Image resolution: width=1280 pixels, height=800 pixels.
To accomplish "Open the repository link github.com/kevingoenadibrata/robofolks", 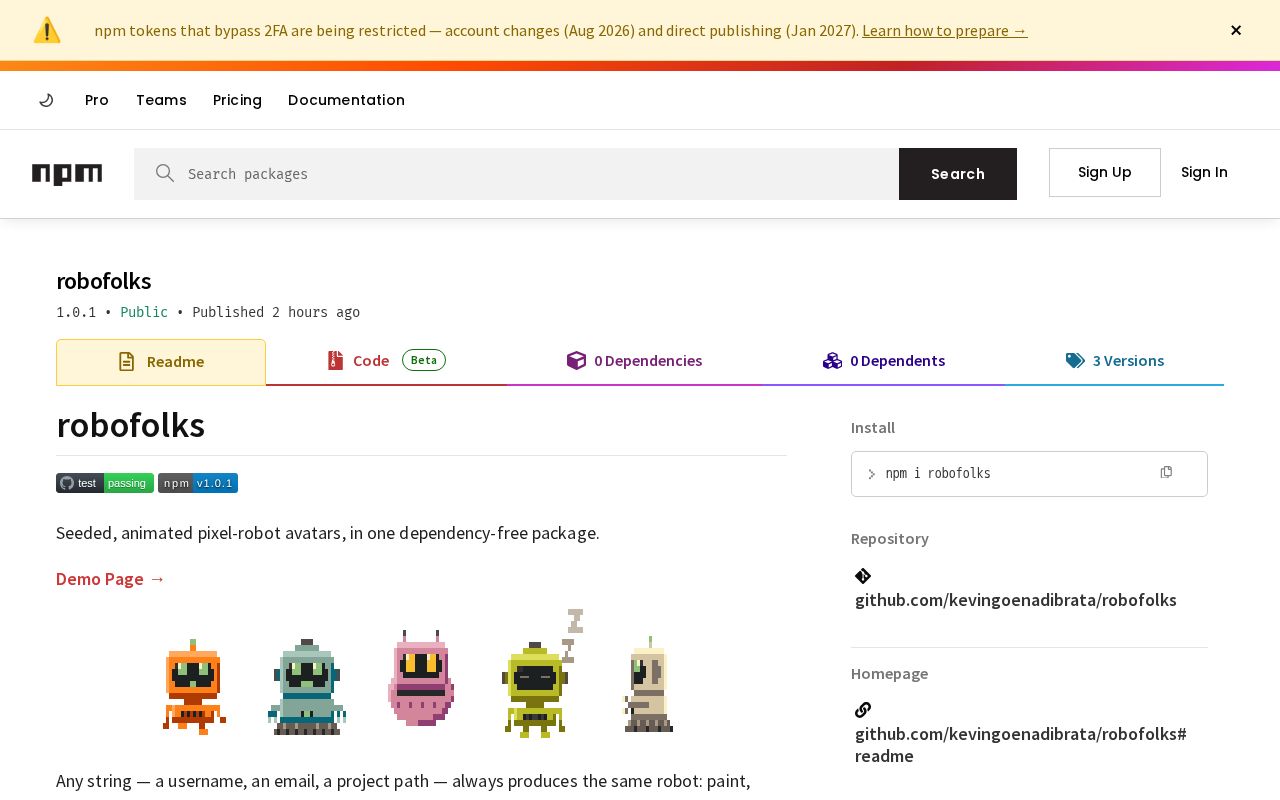I will (x=1016, y=600).
